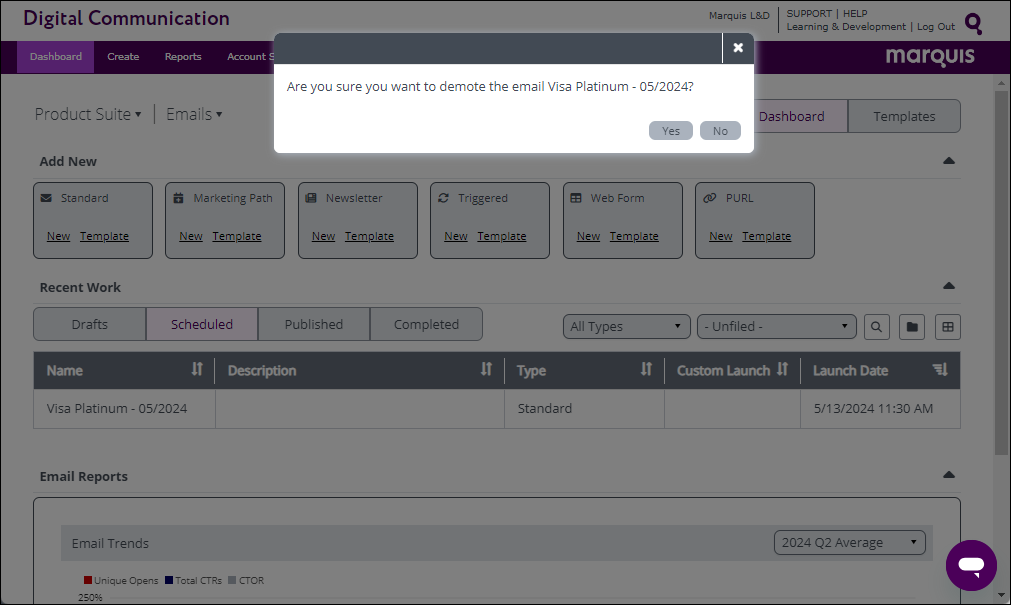Select the Dashboard view button at right
The height and width of the screenshot is (605, 1011).
click(792, 116)
